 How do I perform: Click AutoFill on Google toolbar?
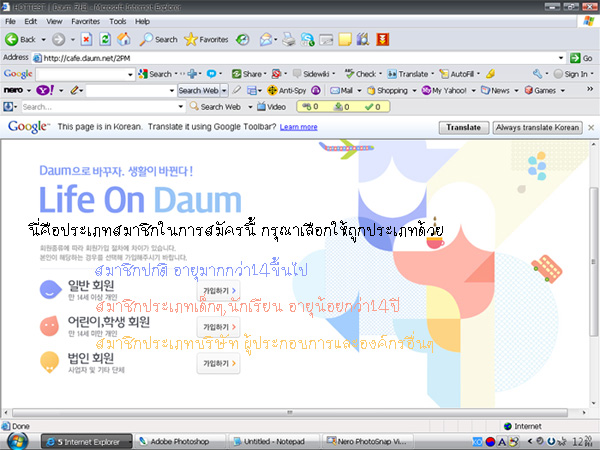(457, 74)
